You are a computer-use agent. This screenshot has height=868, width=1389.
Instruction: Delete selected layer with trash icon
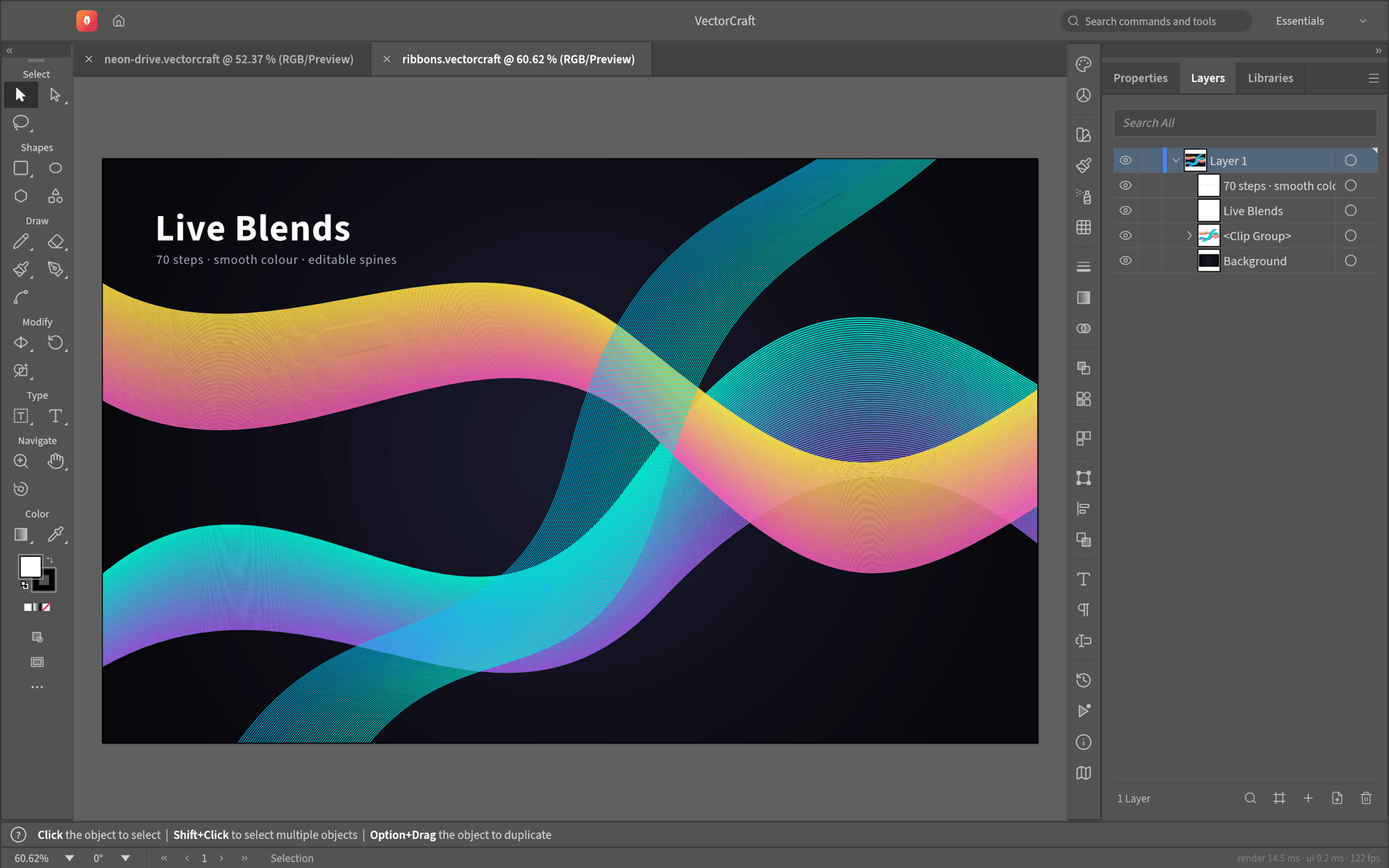(1366, 798)
